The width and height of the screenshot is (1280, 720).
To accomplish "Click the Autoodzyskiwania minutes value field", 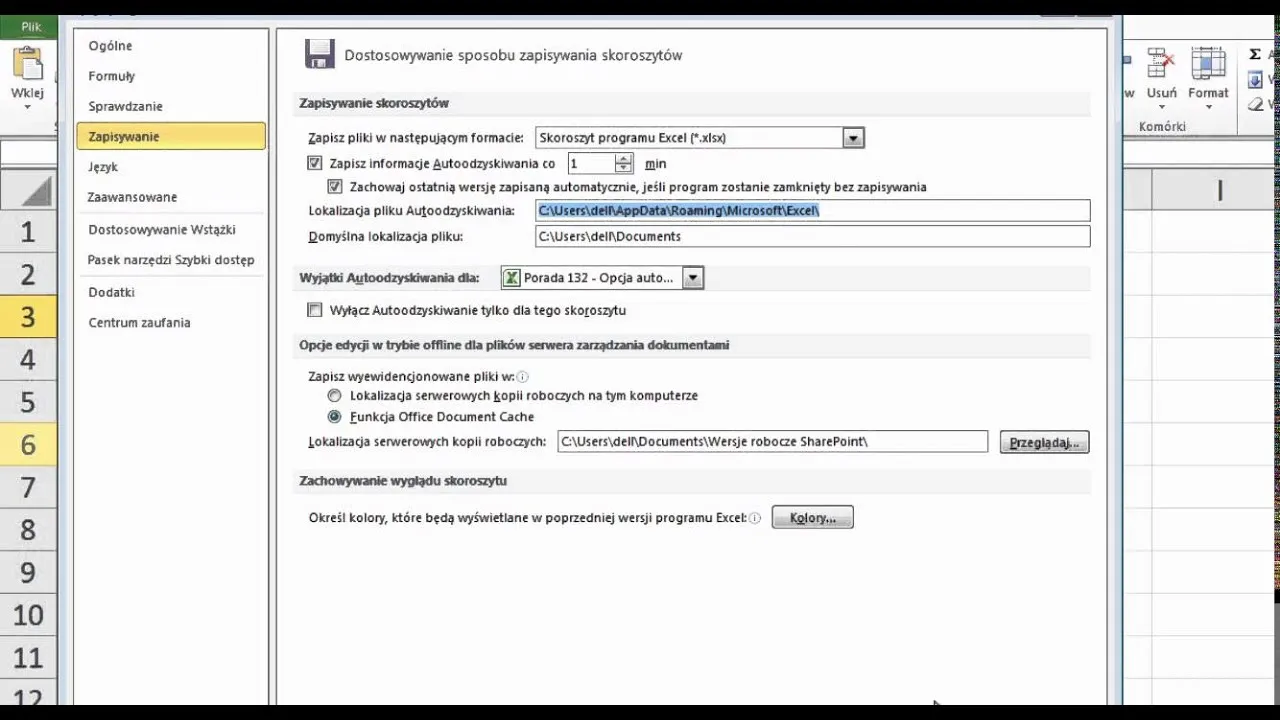I will [591, 163].
